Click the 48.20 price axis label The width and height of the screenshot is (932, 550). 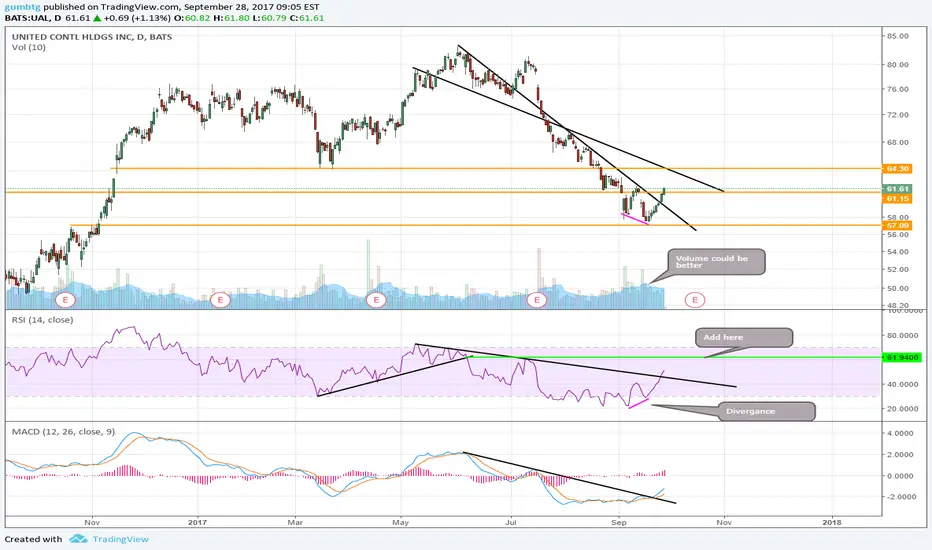(x=898, y=305)
